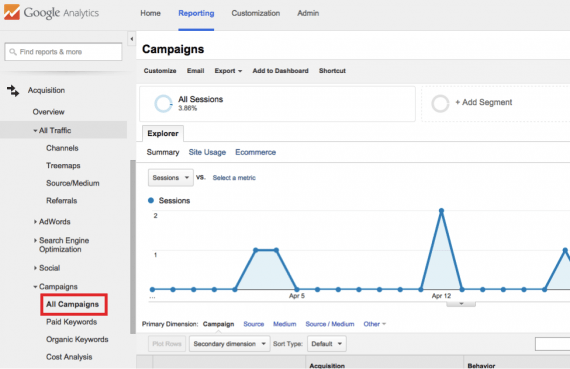Open the Sessions metric dropdown
This screenshot has width=570, height=369.
point(170,178)
